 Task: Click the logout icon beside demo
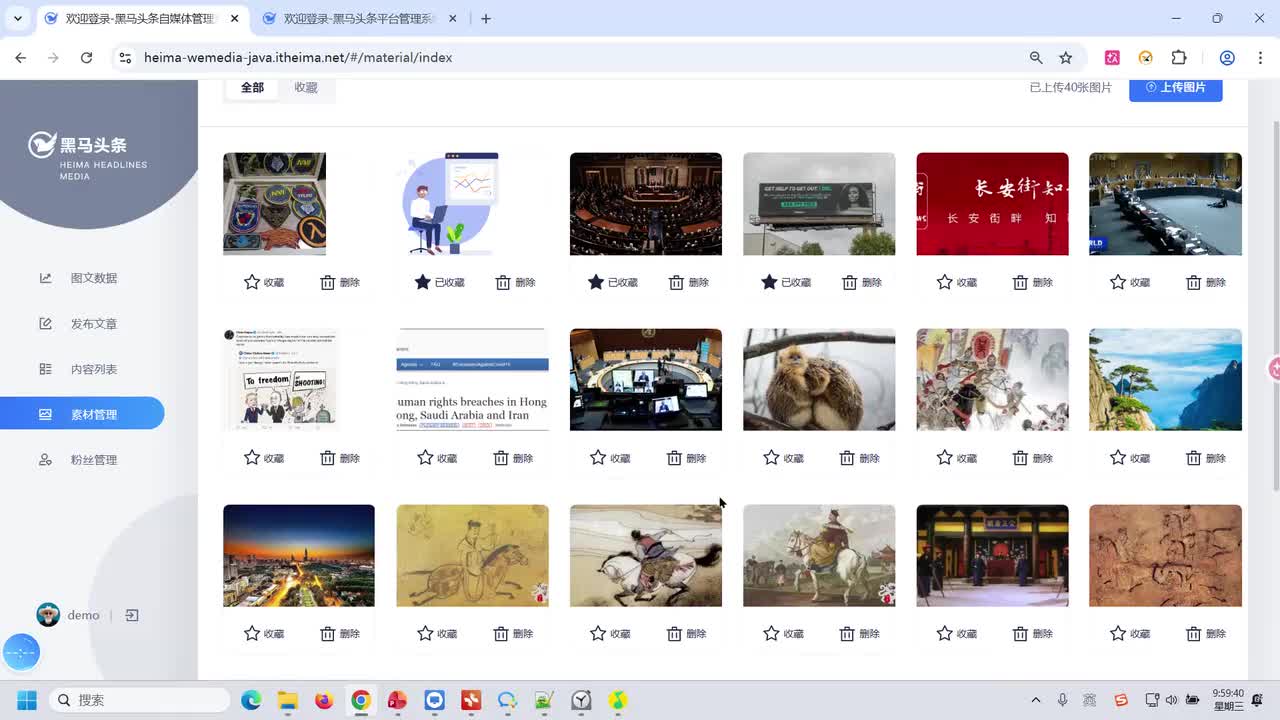[132, 616]
